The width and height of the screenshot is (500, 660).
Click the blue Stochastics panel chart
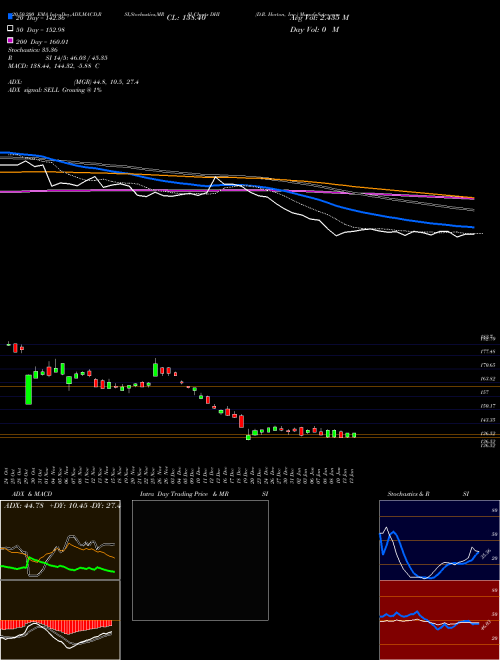tap(439, 540)
